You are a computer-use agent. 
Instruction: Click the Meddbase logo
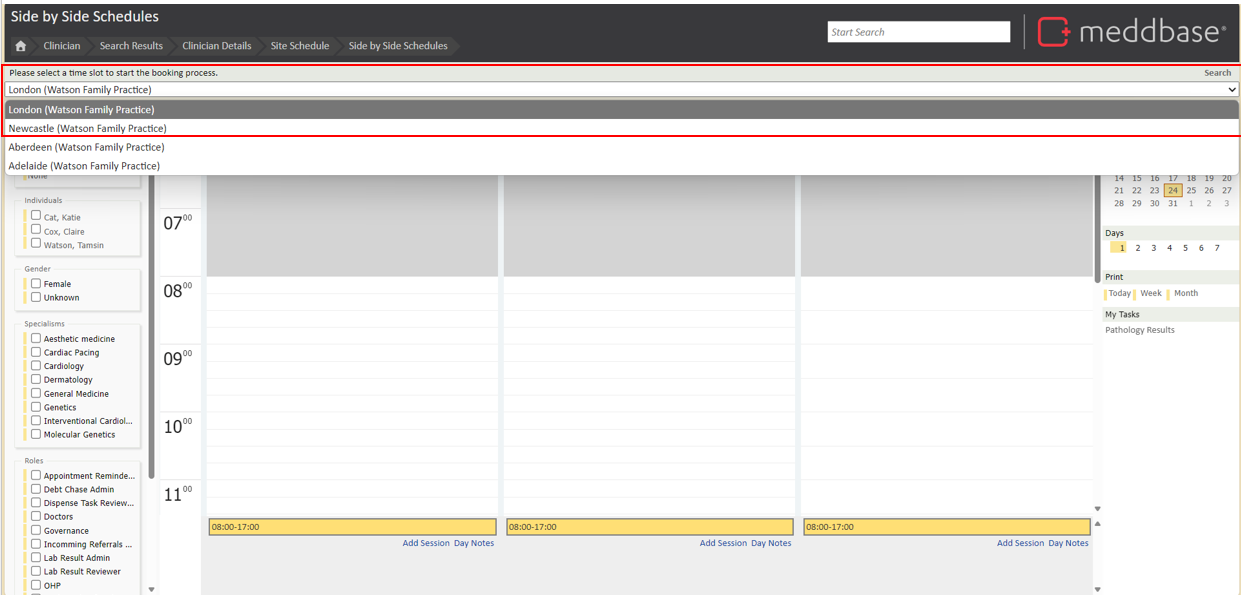1132,32
